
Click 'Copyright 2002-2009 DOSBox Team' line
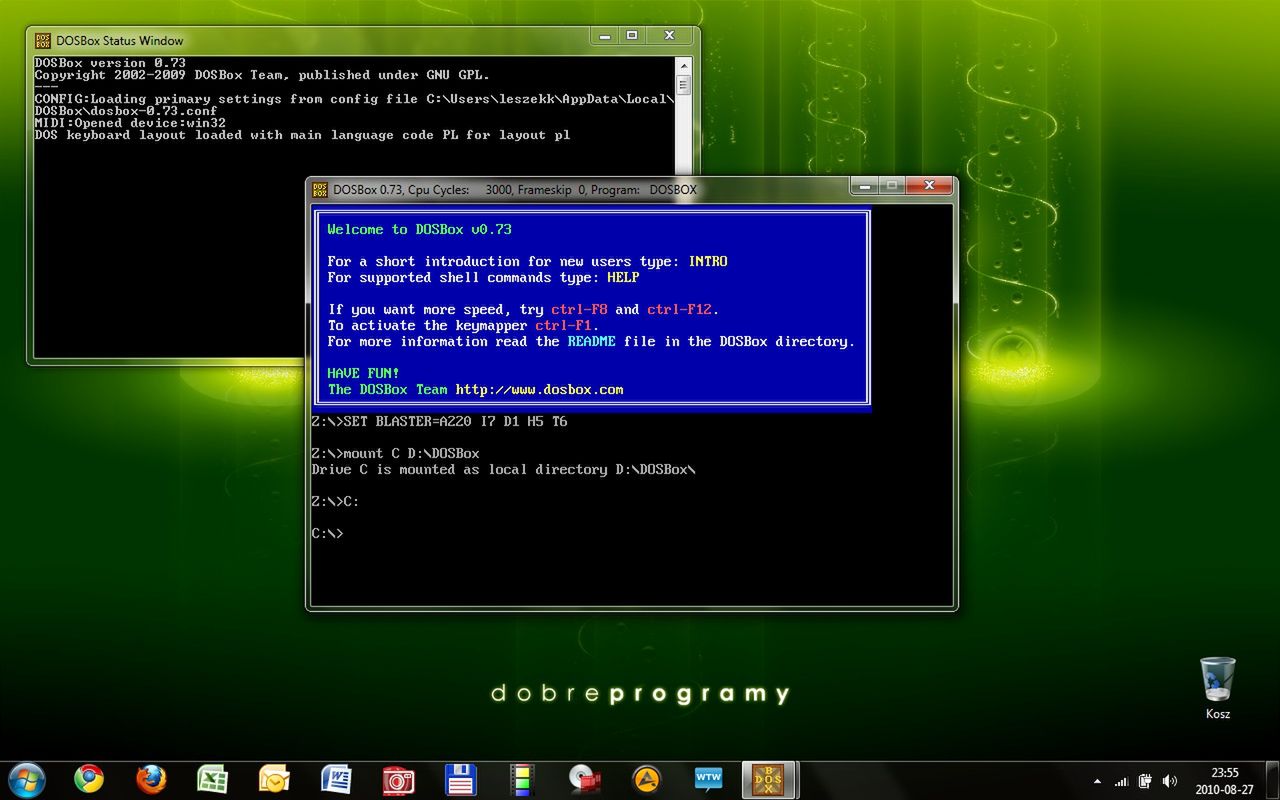point(263,75)
